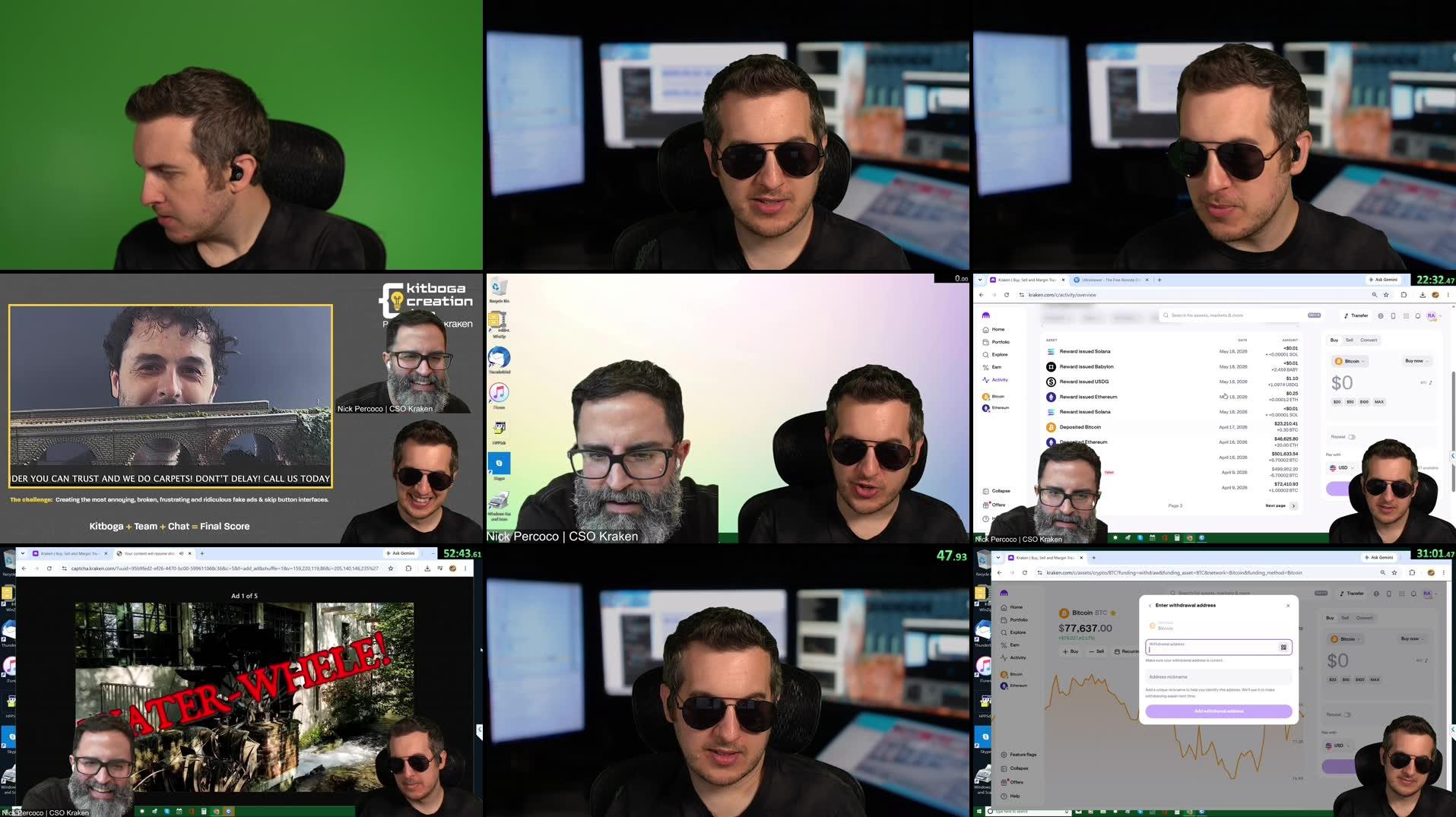The width and height of the screenshot is (1456, 817).
Task: Open the USD dropdown behind the withdrawal dialog
Action: [x=1337, y=746]
